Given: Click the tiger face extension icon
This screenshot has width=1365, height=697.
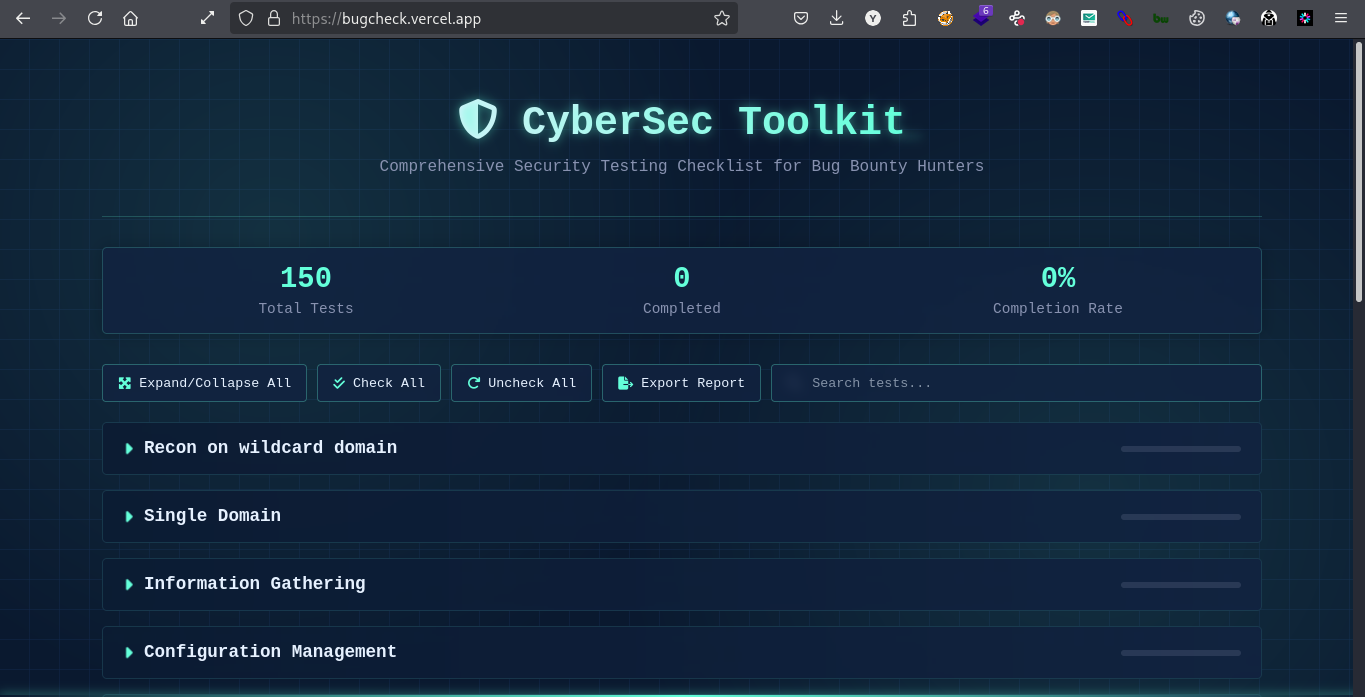Looking at the screenshot, I should point(945,18).
